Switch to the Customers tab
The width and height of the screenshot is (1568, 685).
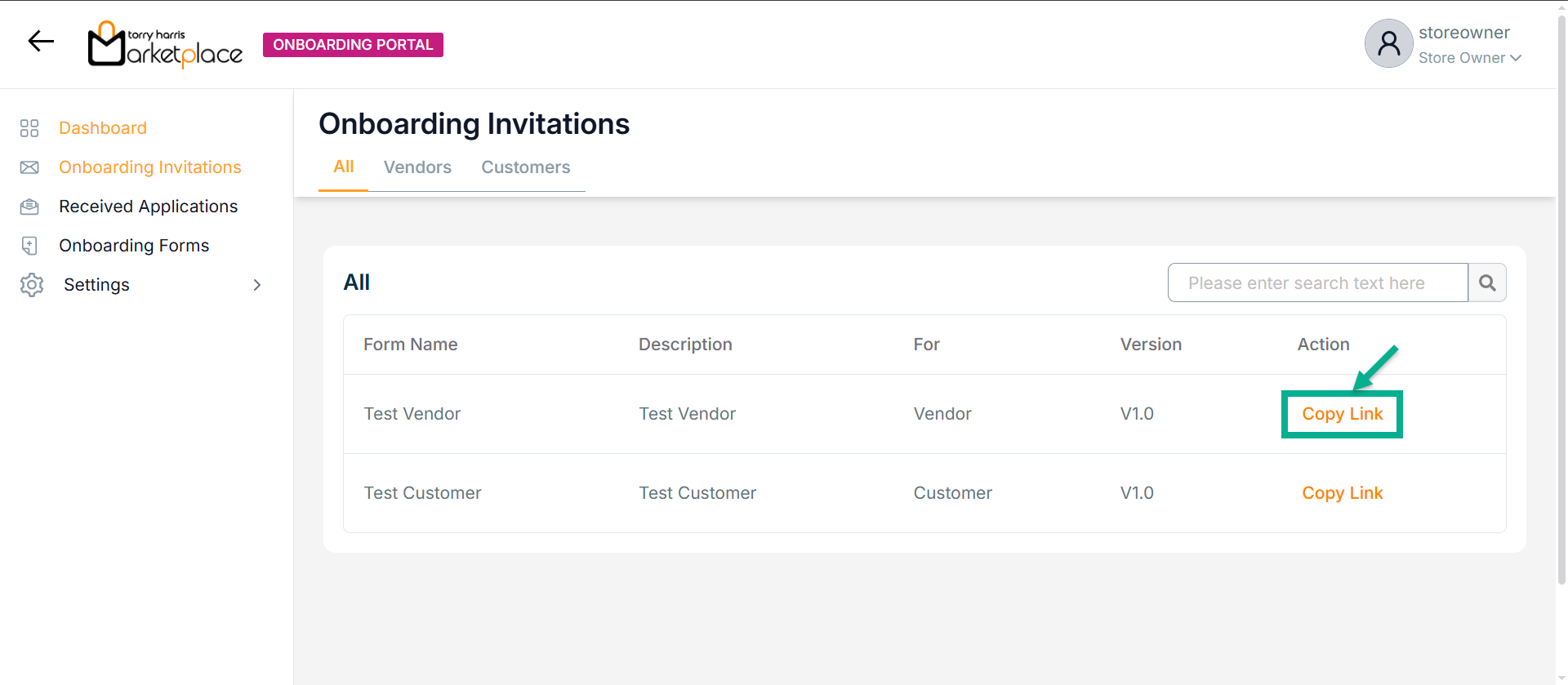(525, 167)
